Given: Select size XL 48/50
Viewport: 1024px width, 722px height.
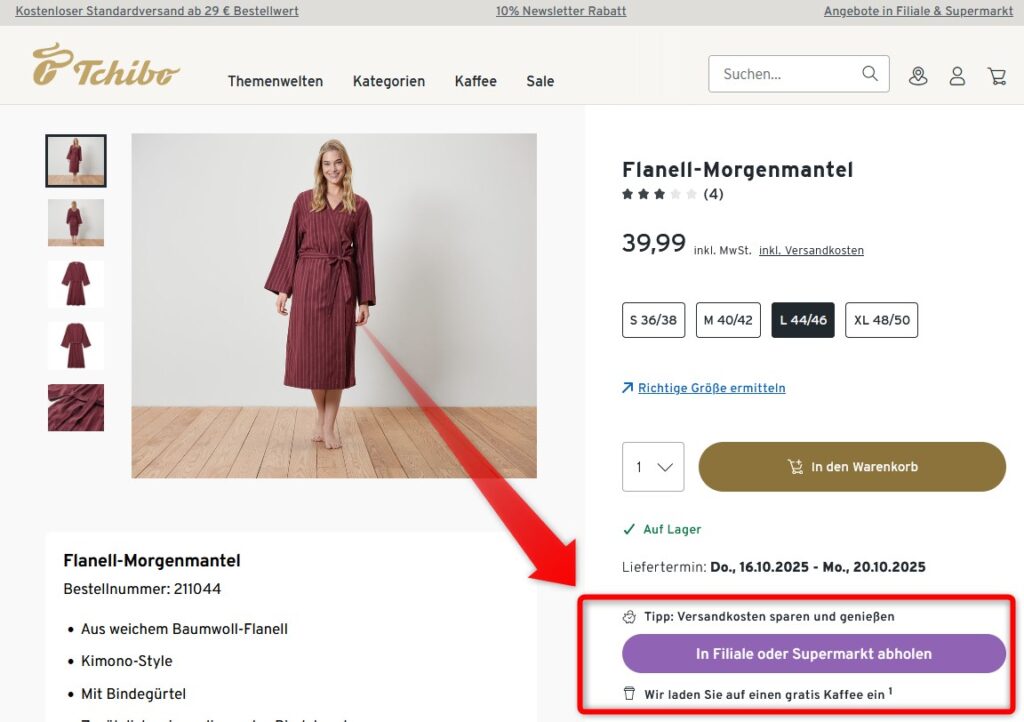Looking at the screenshot, I should (881, 320).
